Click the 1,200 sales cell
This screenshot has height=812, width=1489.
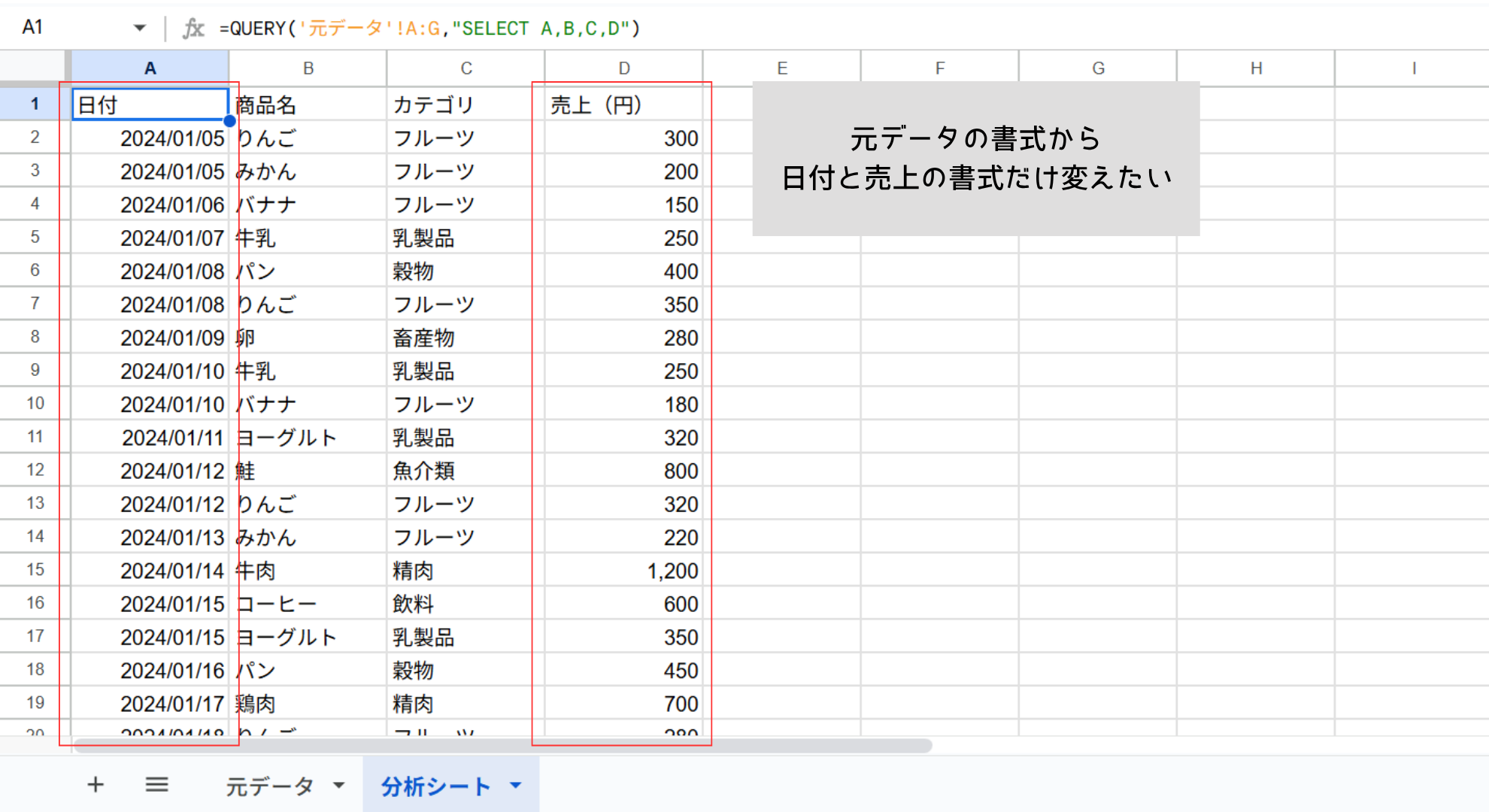coord(624,570)
